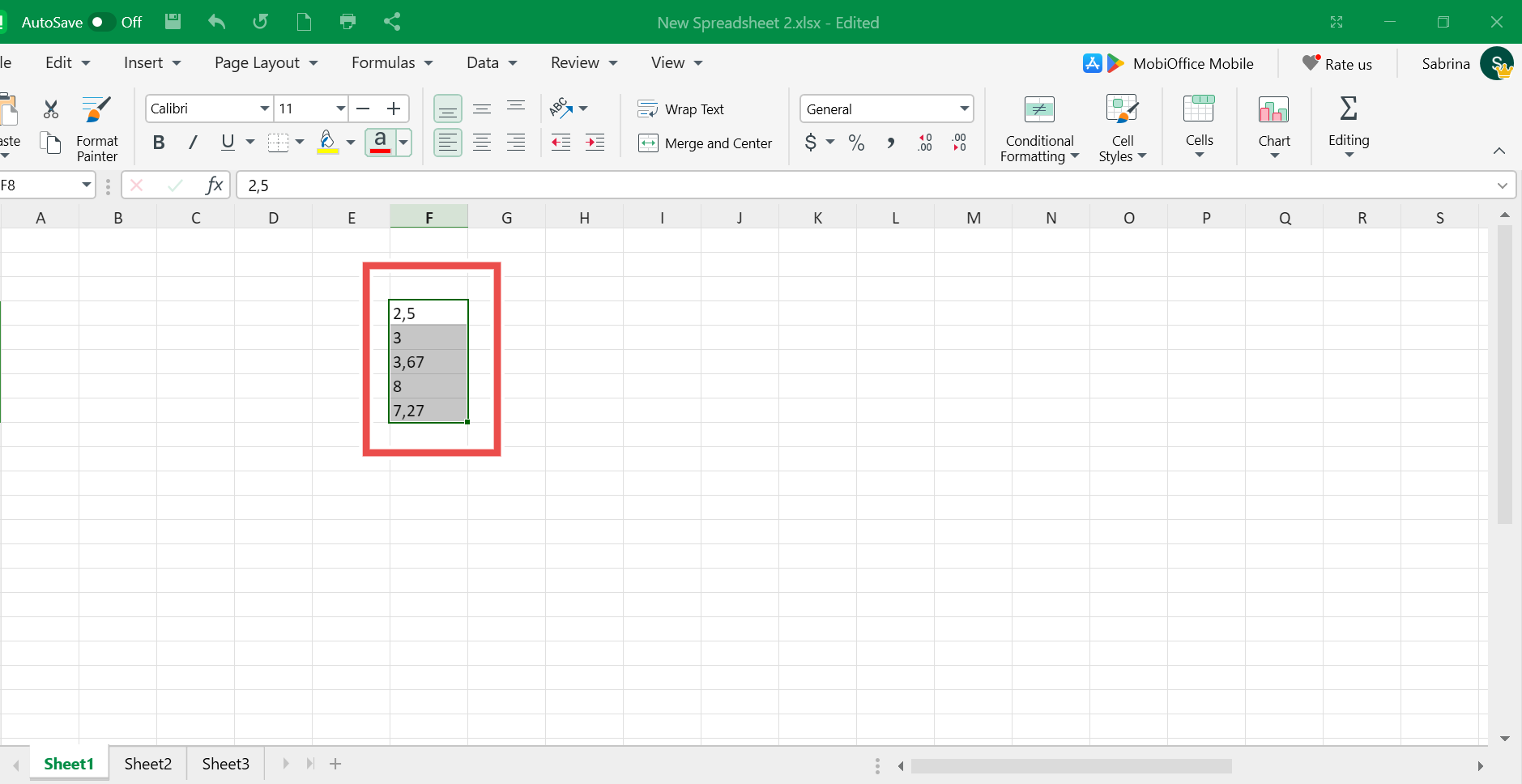The width and height of the screenshot is (1522, 784).
Task: Open currency format options arrow
Action: coord(830,143)
